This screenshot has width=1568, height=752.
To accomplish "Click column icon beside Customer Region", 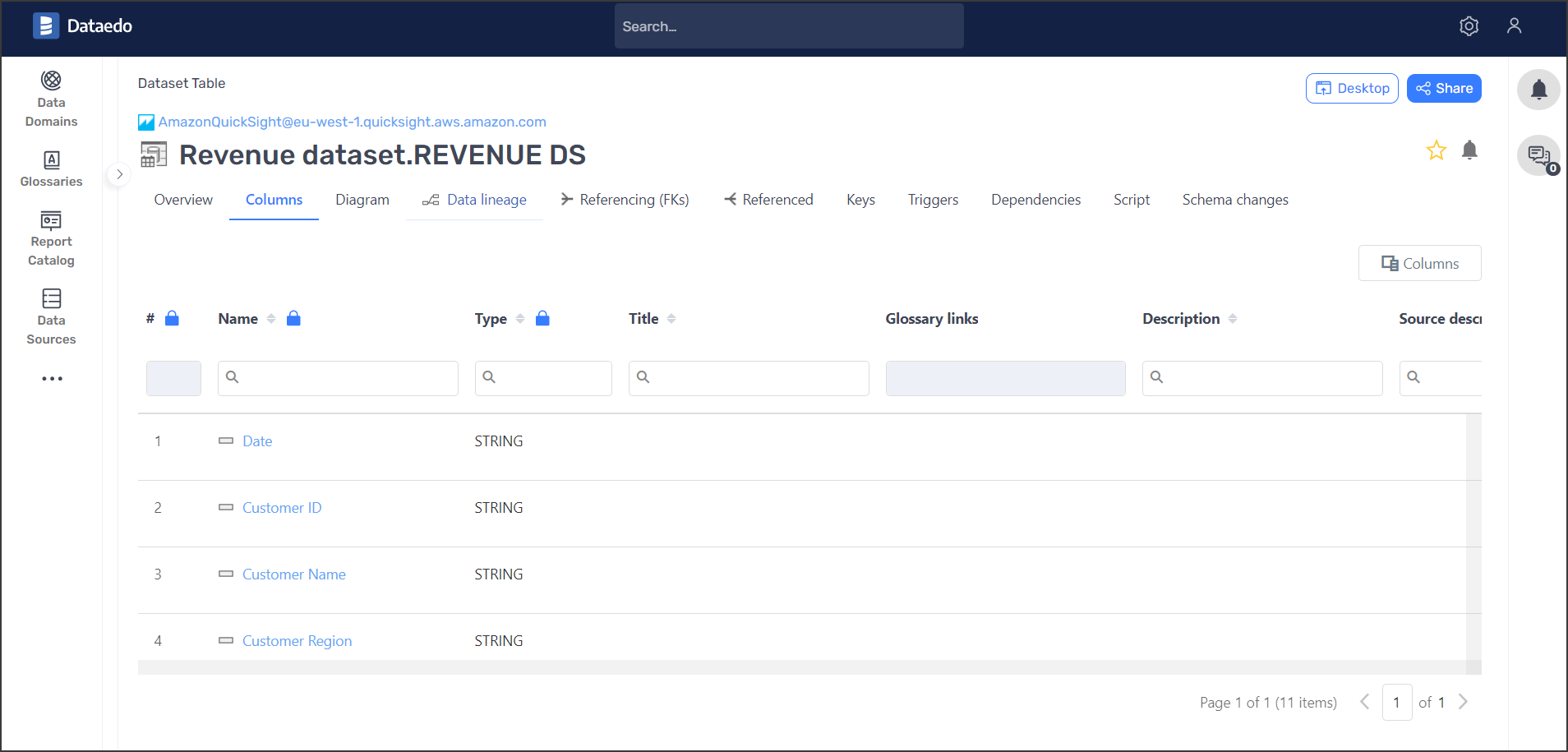I will pyautogui.click(x=226, y=641).
